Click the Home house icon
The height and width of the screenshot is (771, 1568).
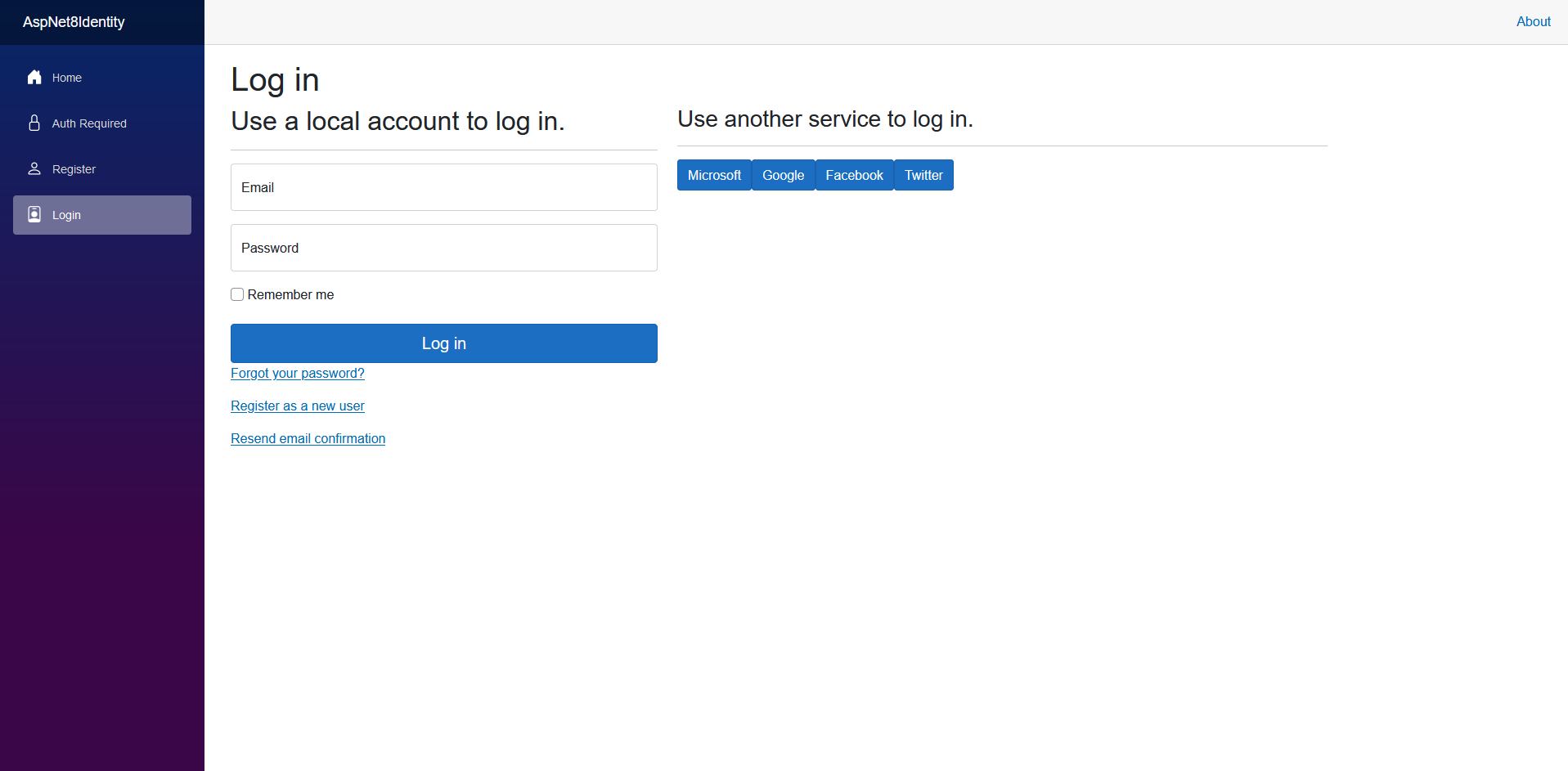point(34,78)
